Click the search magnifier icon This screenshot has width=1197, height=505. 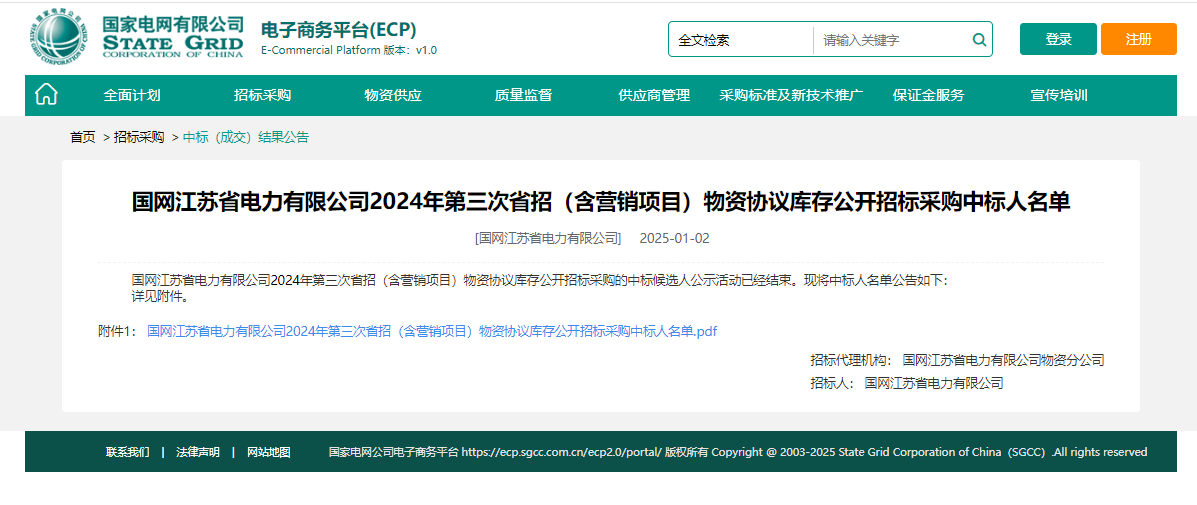click(x=979, y=40)
